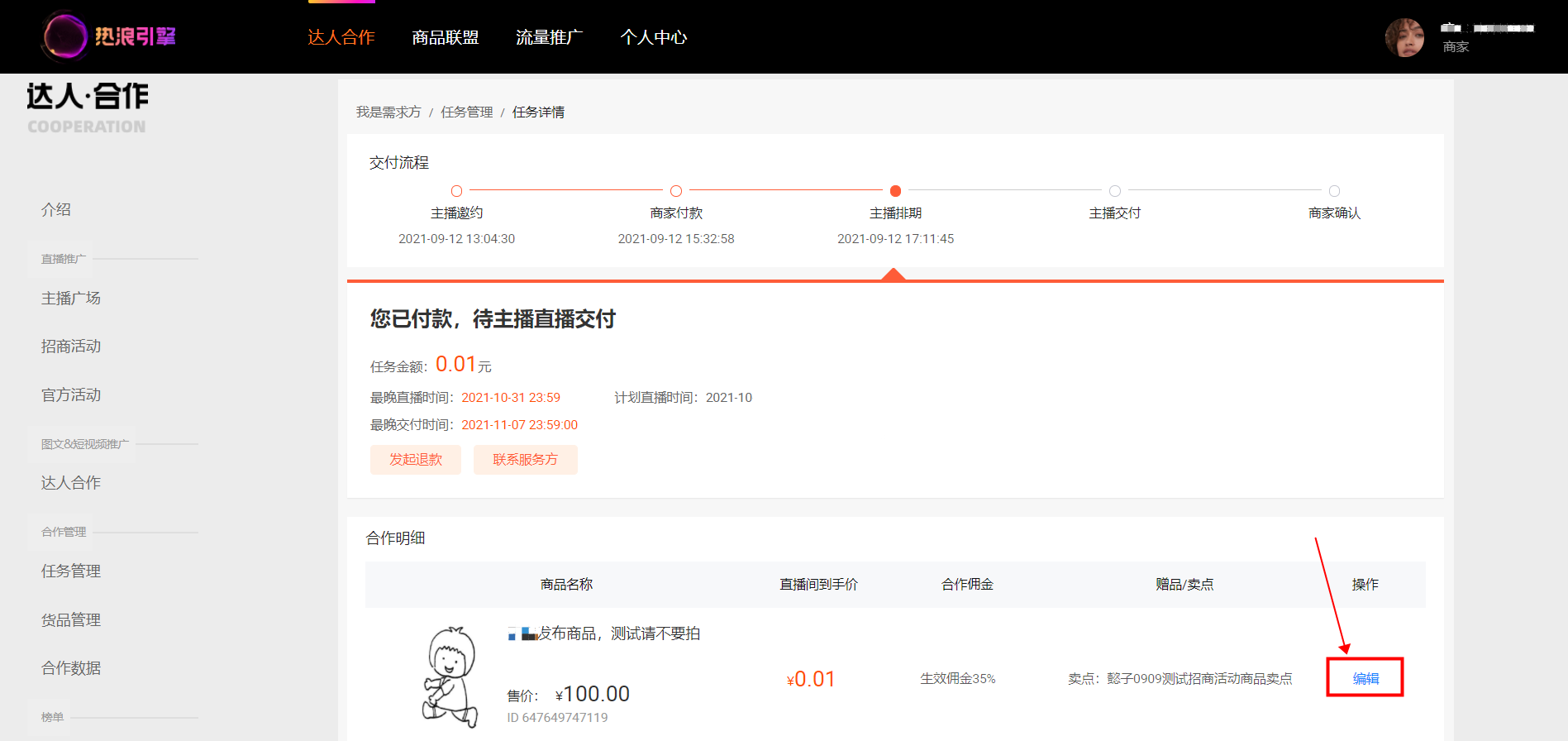
Task: Click the 主播排期 active step marker
Action: 895,191
